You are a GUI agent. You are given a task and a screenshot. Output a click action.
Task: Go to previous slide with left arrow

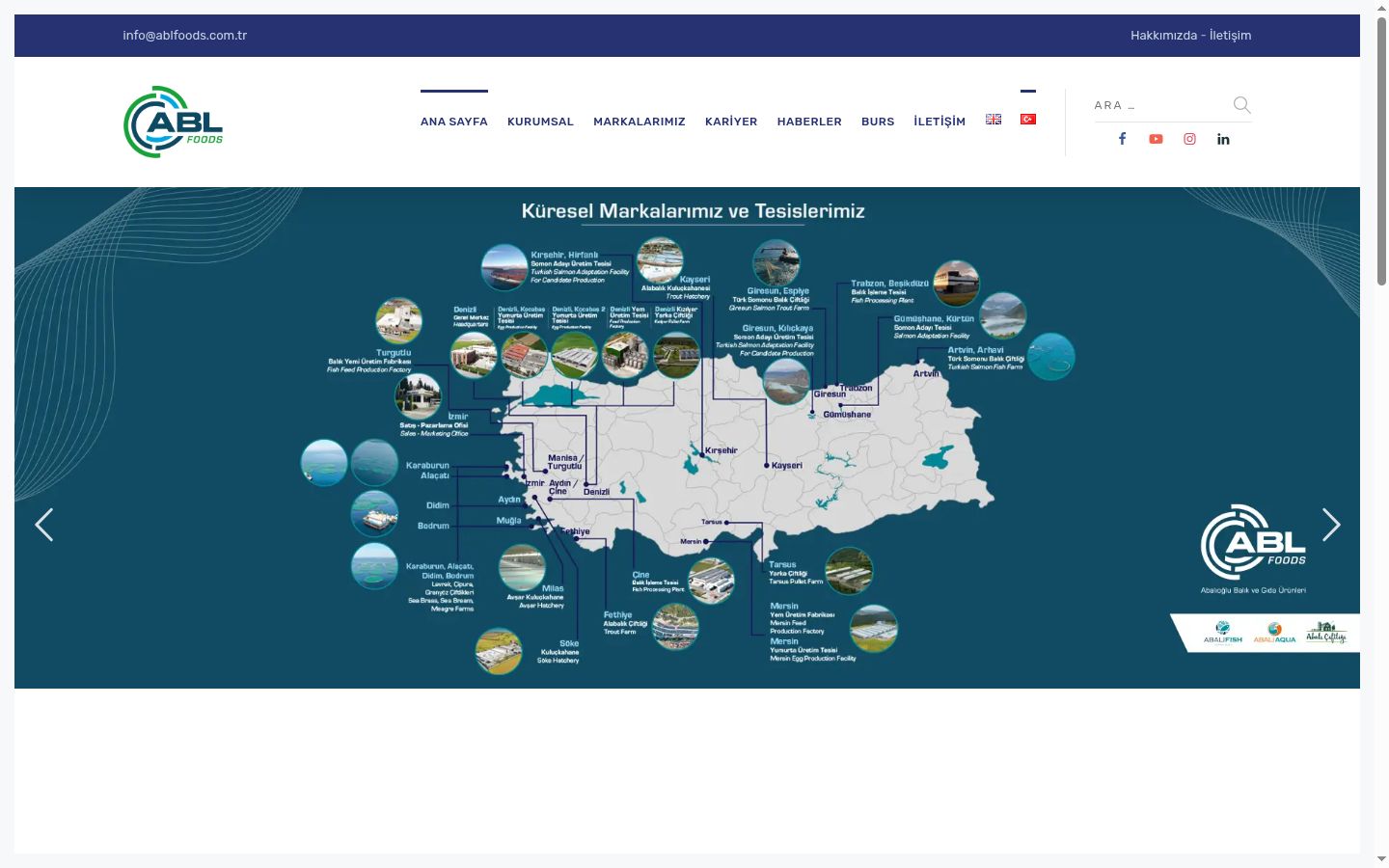(x=43, y=525)
